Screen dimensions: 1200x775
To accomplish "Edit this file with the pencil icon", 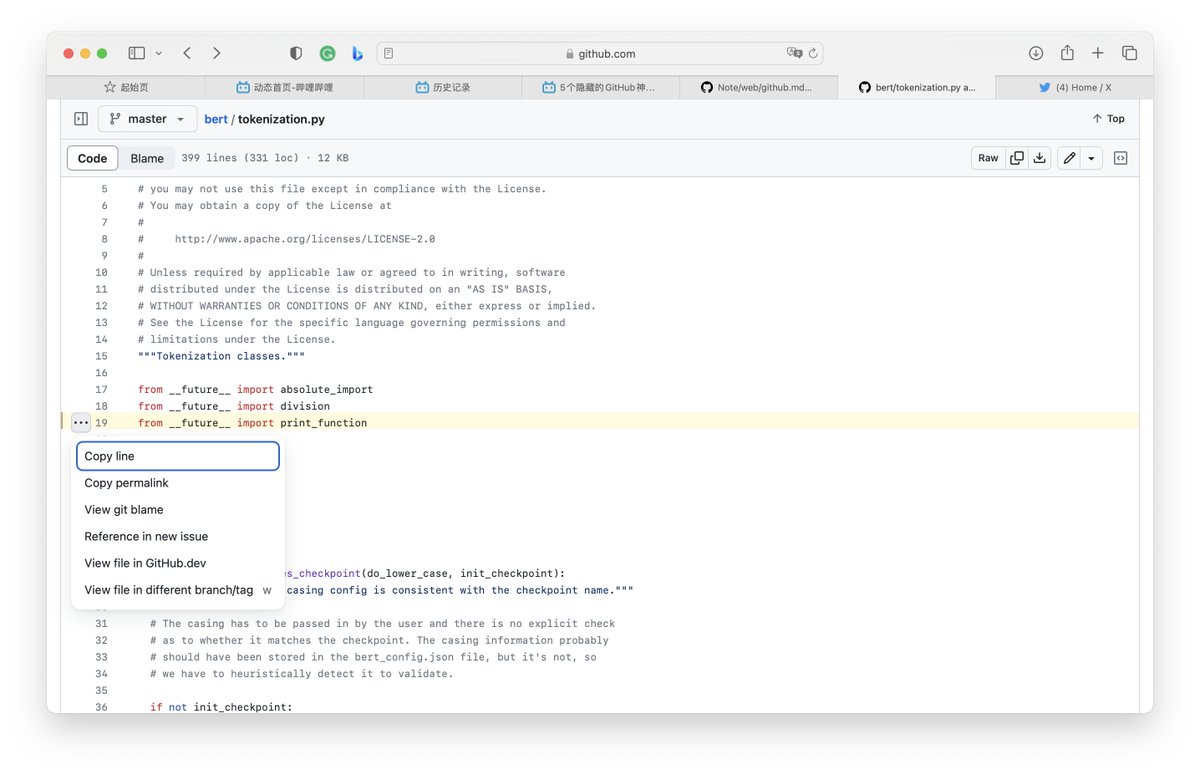I will 1069,158.
